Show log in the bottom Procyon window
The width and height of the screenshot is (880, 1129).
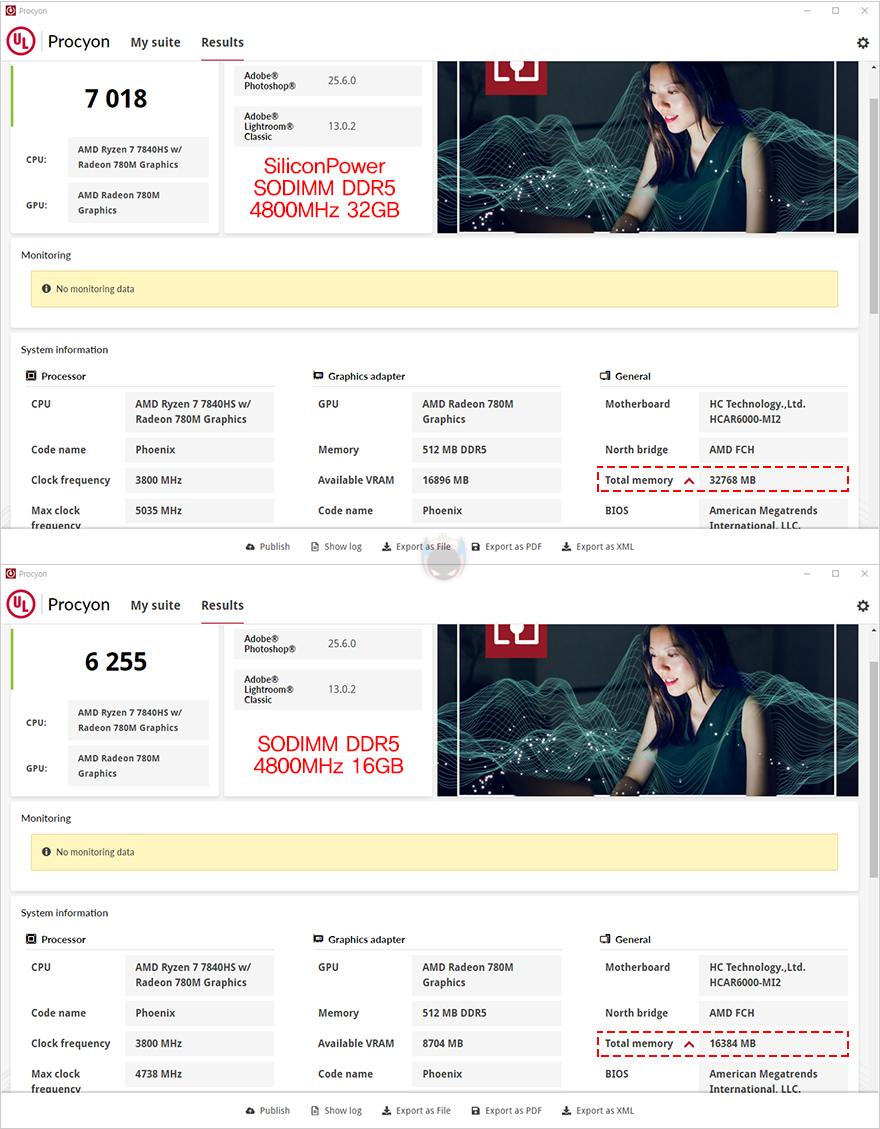[336, 1111]
